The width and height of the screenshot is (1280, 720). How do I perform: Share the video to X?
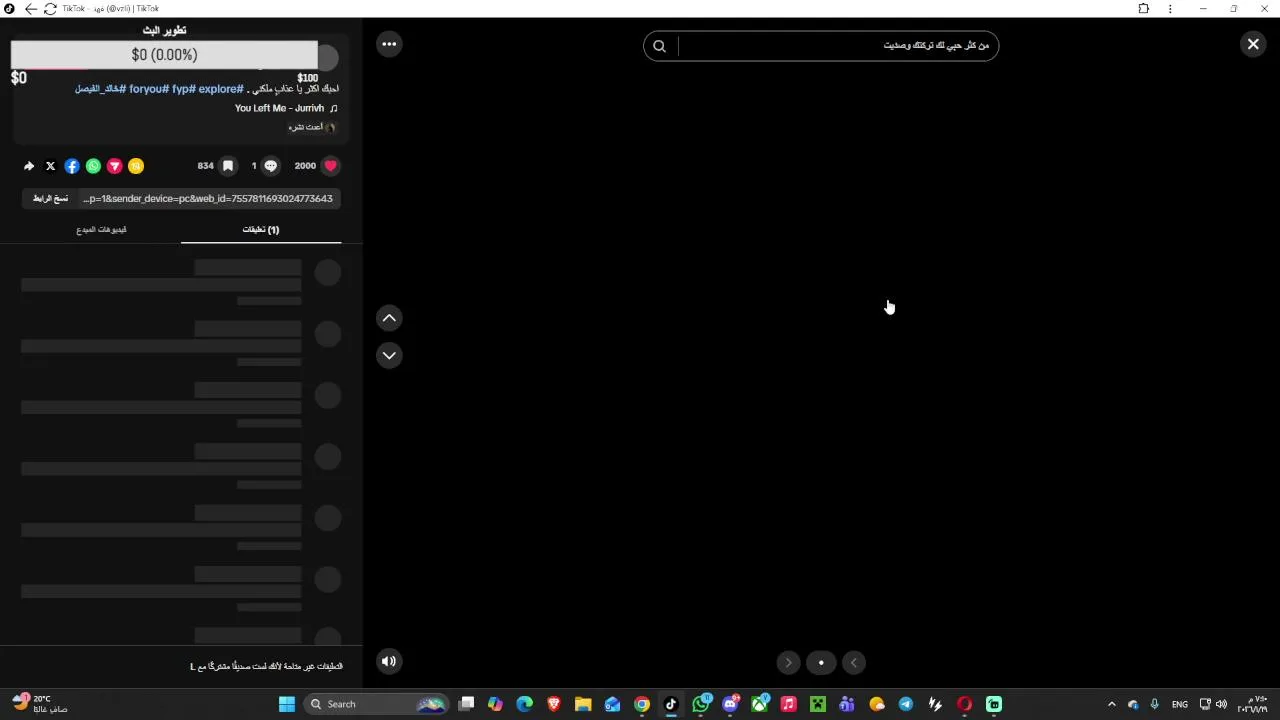(x=50, y=166)
